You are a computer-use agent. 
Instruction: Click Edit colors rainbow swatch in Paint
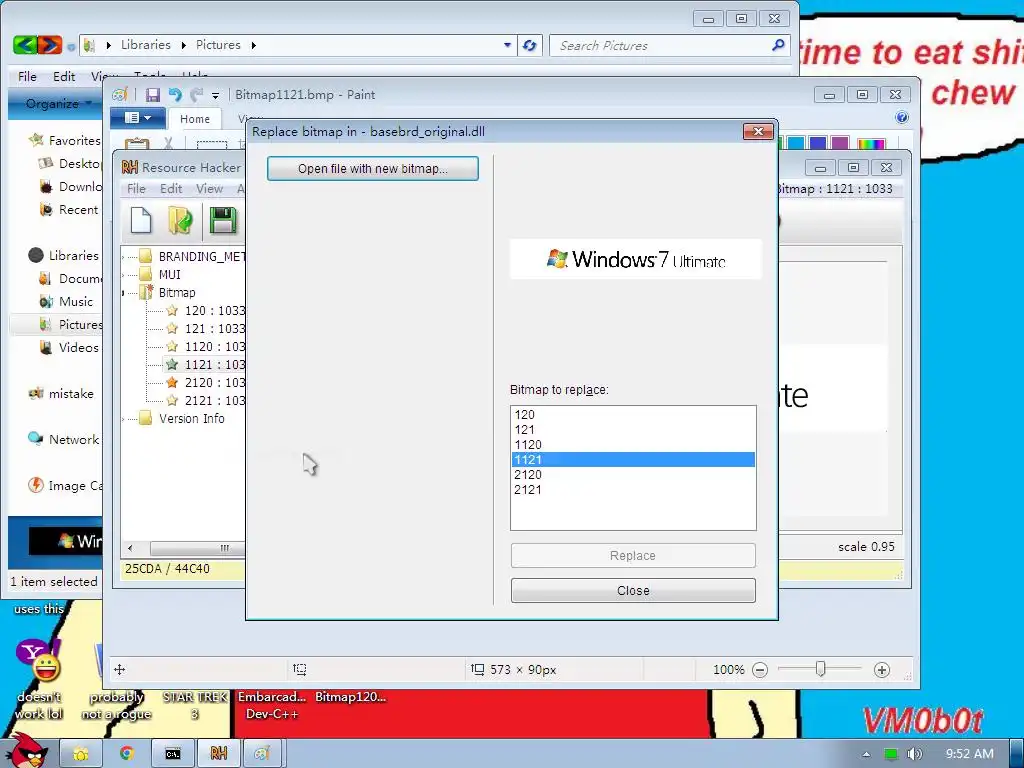871,144
